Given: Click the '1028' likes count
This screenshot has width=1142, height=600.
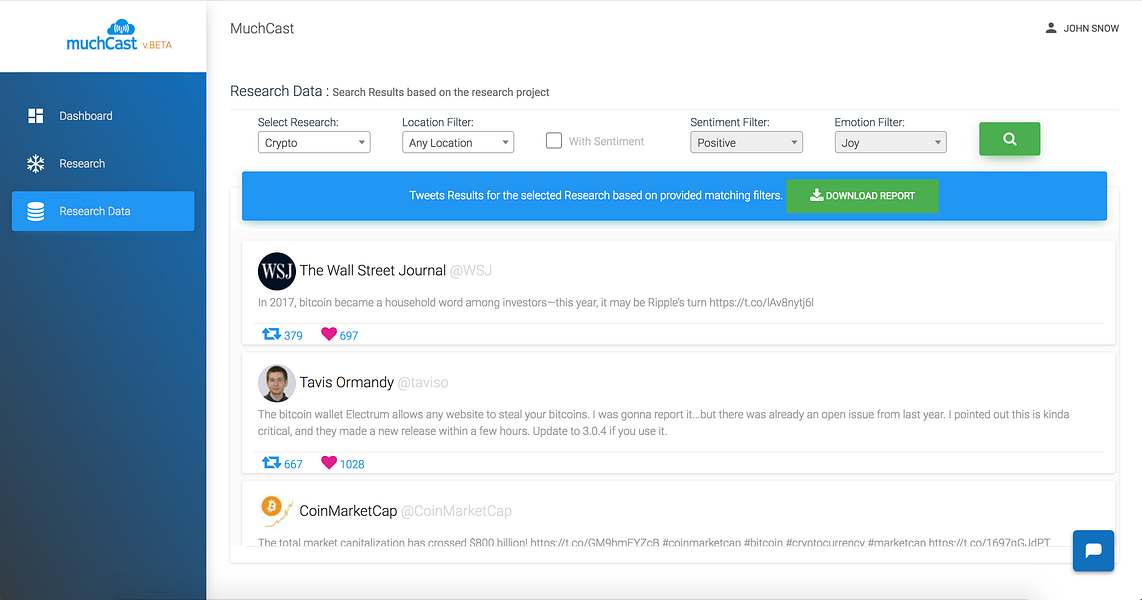Looking at the screenshot, I should tap(352, 465).
